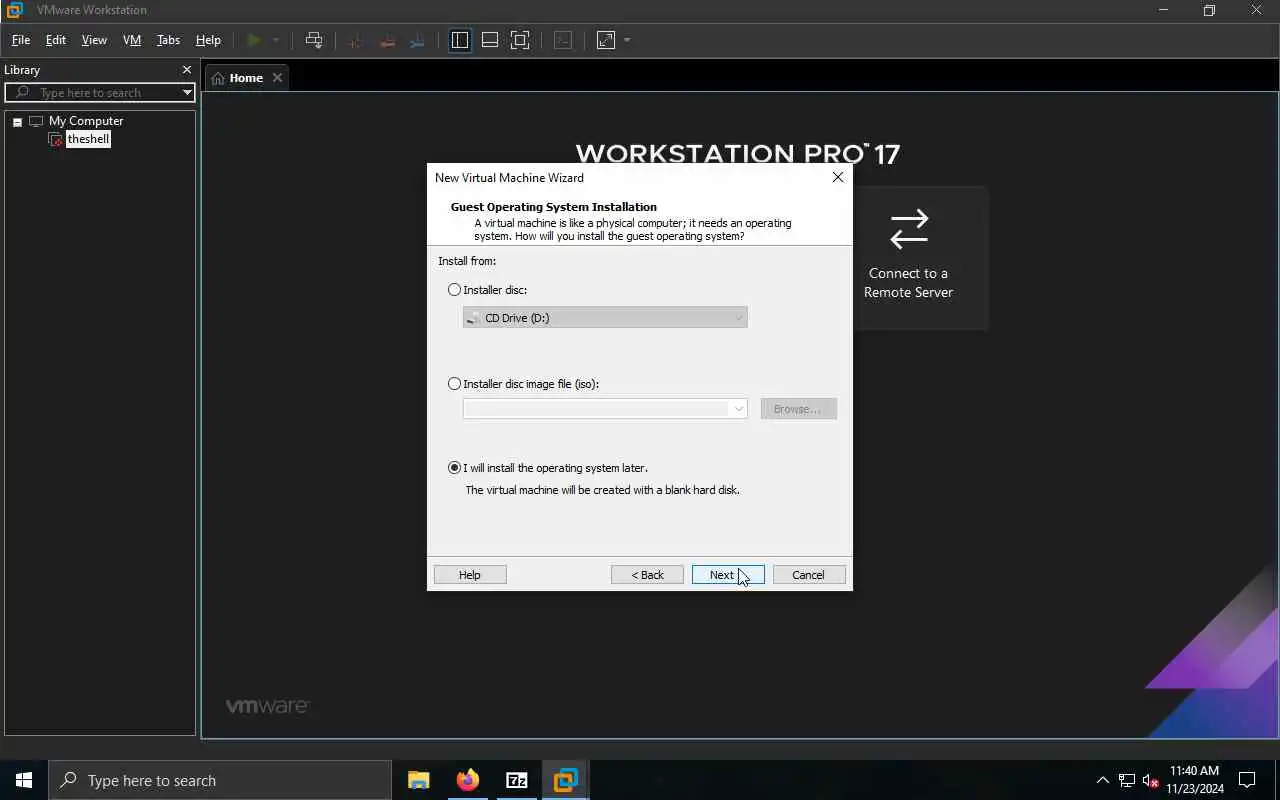Click the VMware Workstation taskbar icon

(565, 780)
